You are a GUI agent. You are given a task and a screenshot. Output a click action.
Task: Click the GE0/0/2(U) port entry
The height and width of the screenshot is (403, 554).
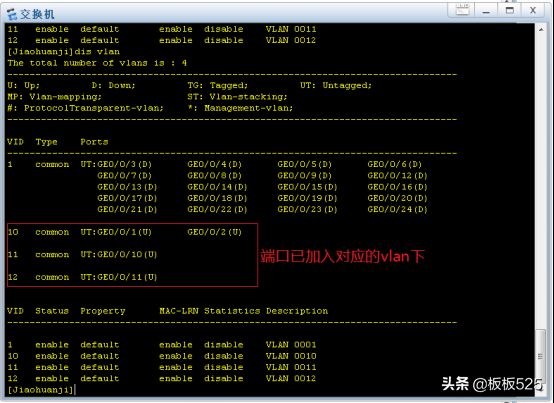point(214,232)
